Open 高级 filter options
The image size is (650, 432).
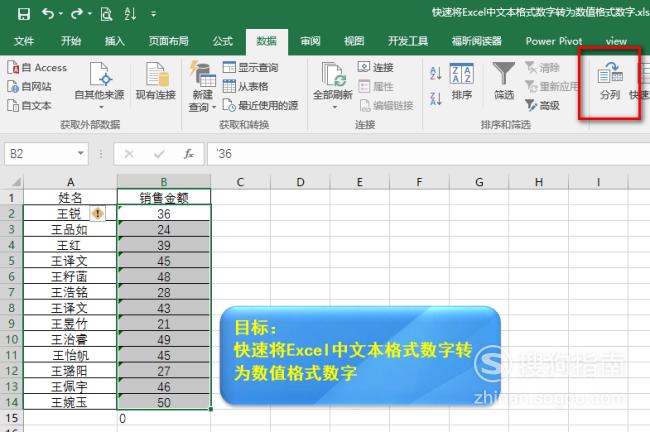point(543,105)
